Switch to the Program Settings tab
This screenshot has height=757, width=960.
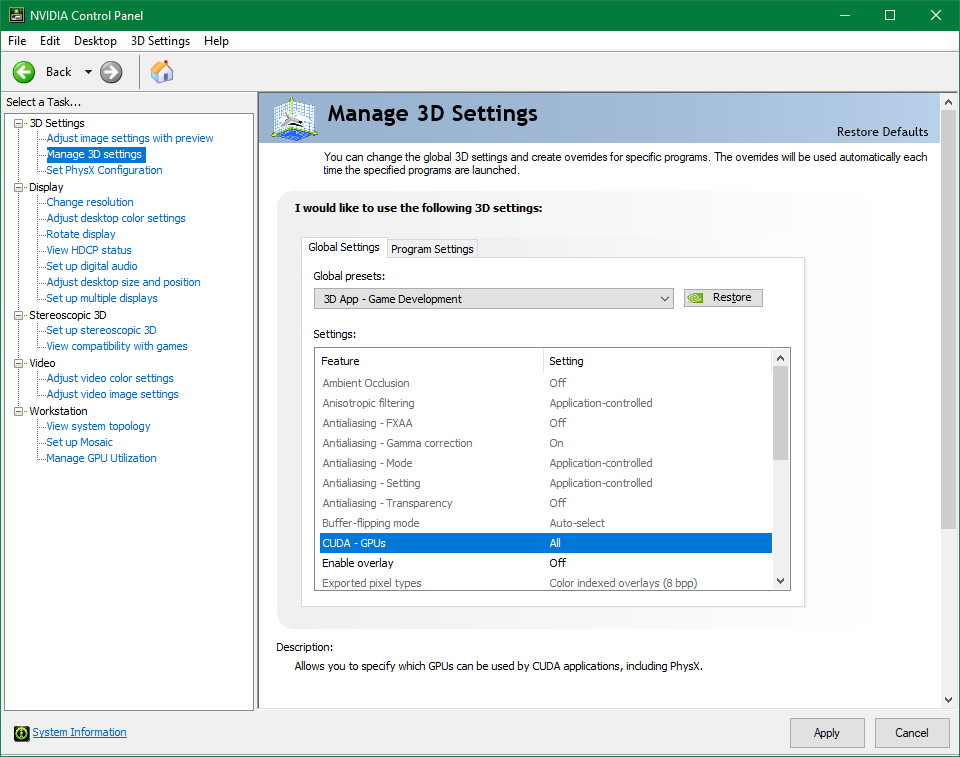pyautogui.click(x=432, y=249)
